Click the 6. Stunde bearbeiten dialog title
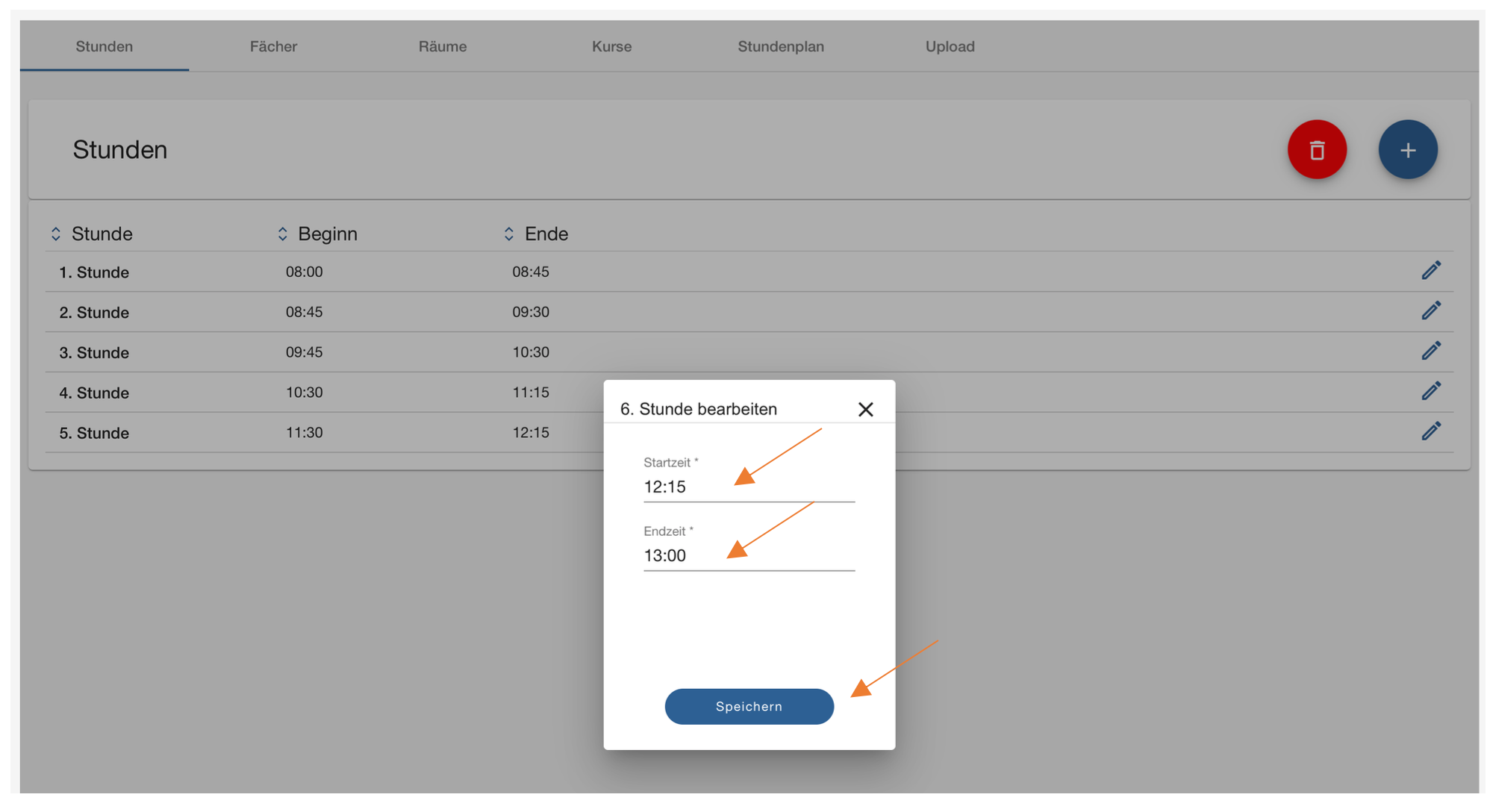 [x=699, y=409]
